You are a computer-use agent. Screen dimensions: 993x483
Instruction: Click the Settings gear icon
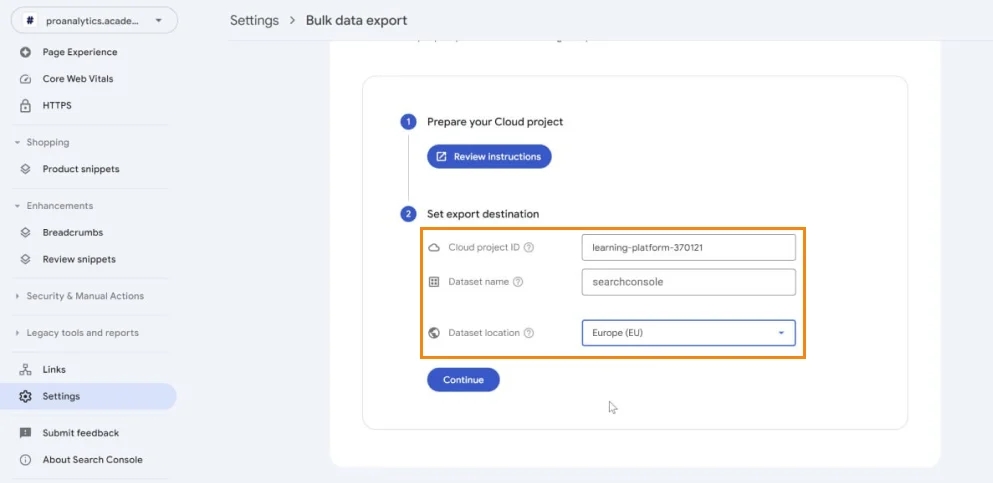pos(25,396)
